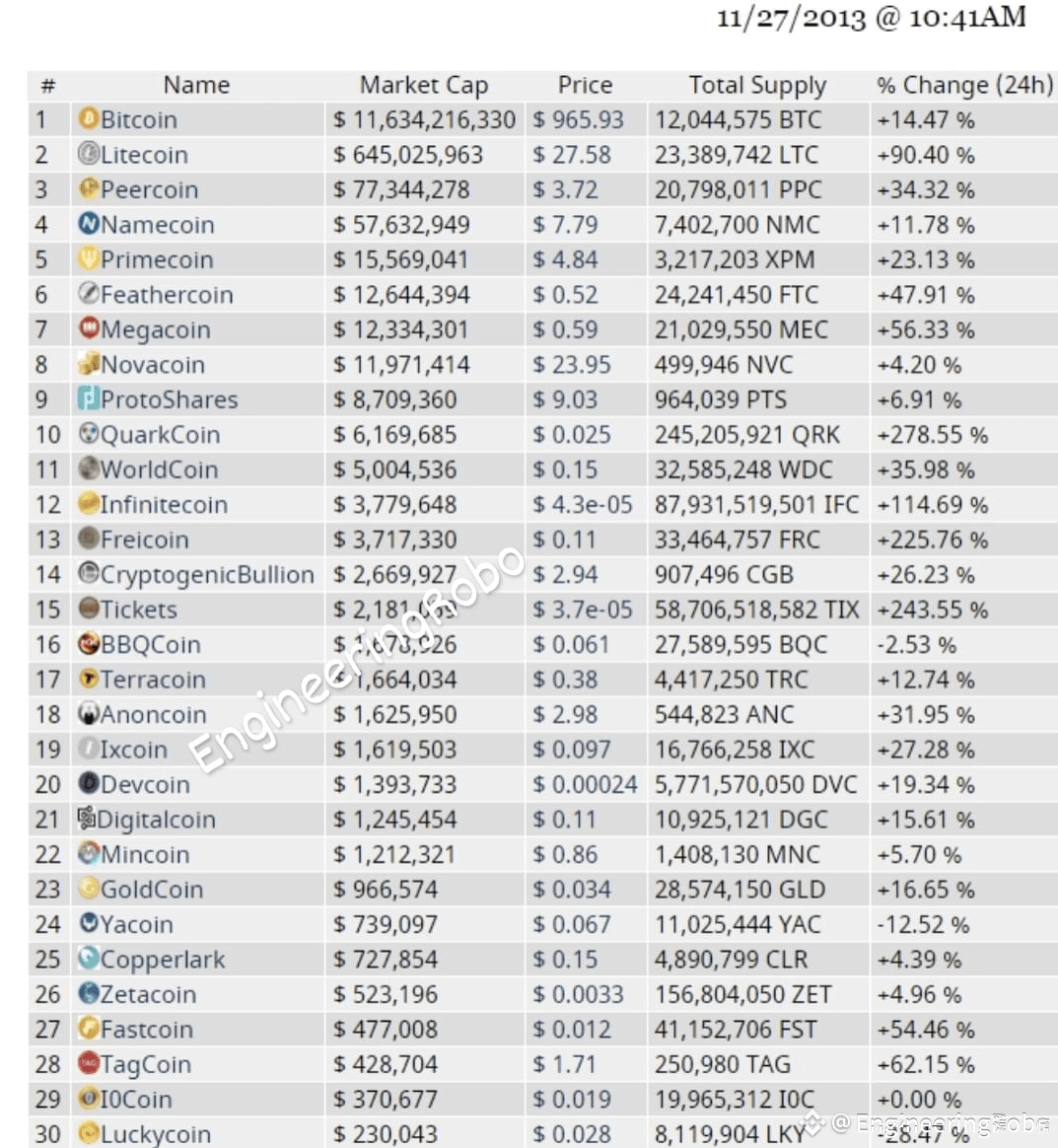Open the Luckycoin name link

155,1135
